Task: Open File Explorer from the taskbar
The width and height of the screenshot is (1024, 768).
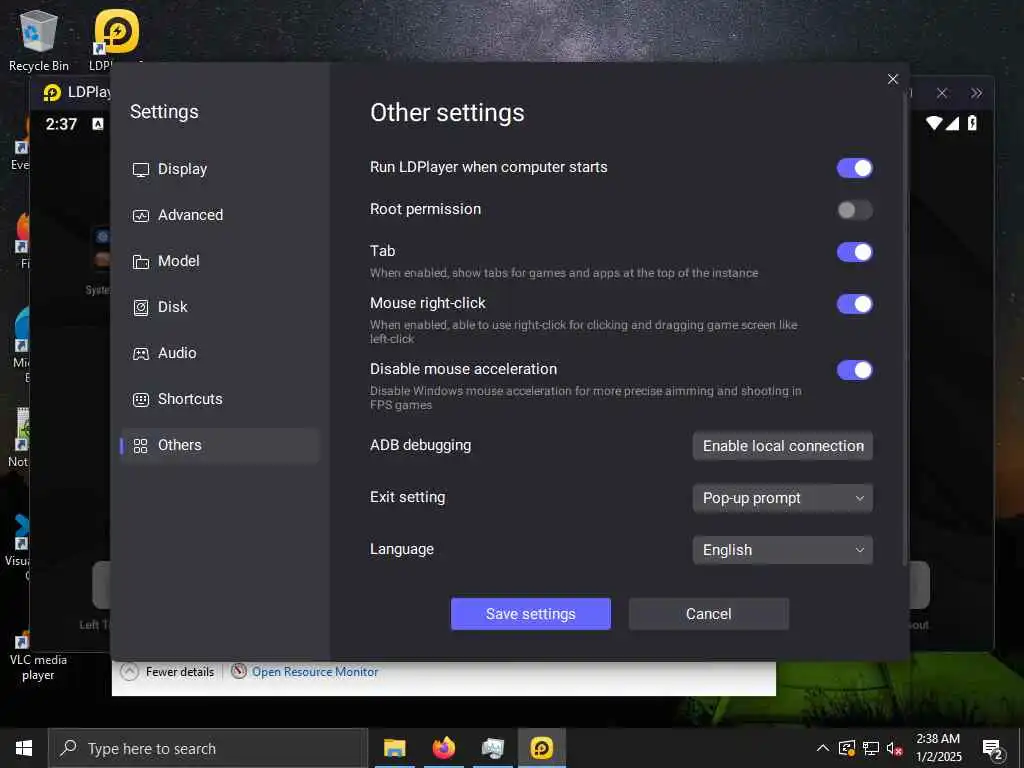Action: (394, 748)
